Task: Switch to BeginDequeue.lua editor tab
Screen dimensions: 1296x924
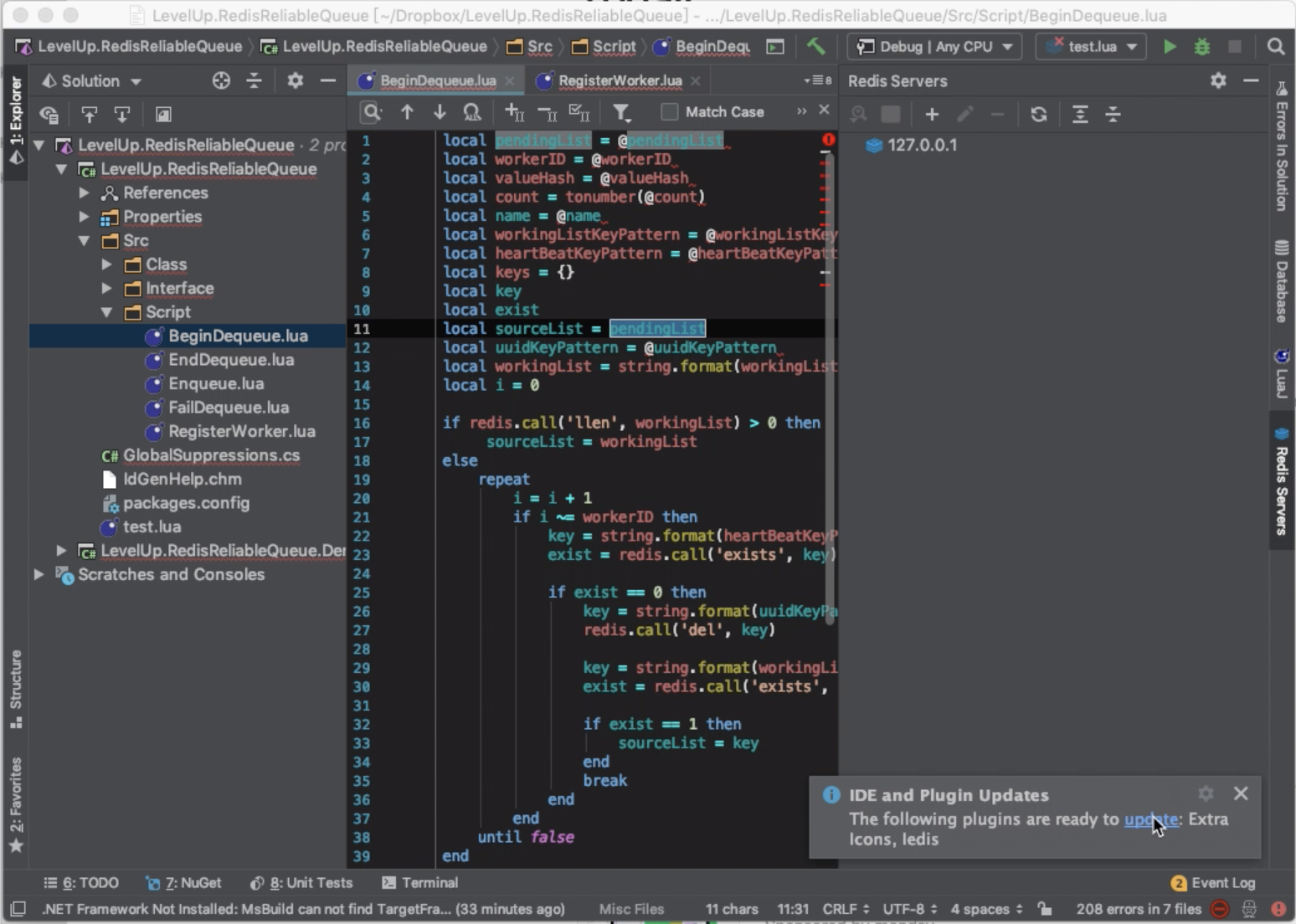Action: 437,80
